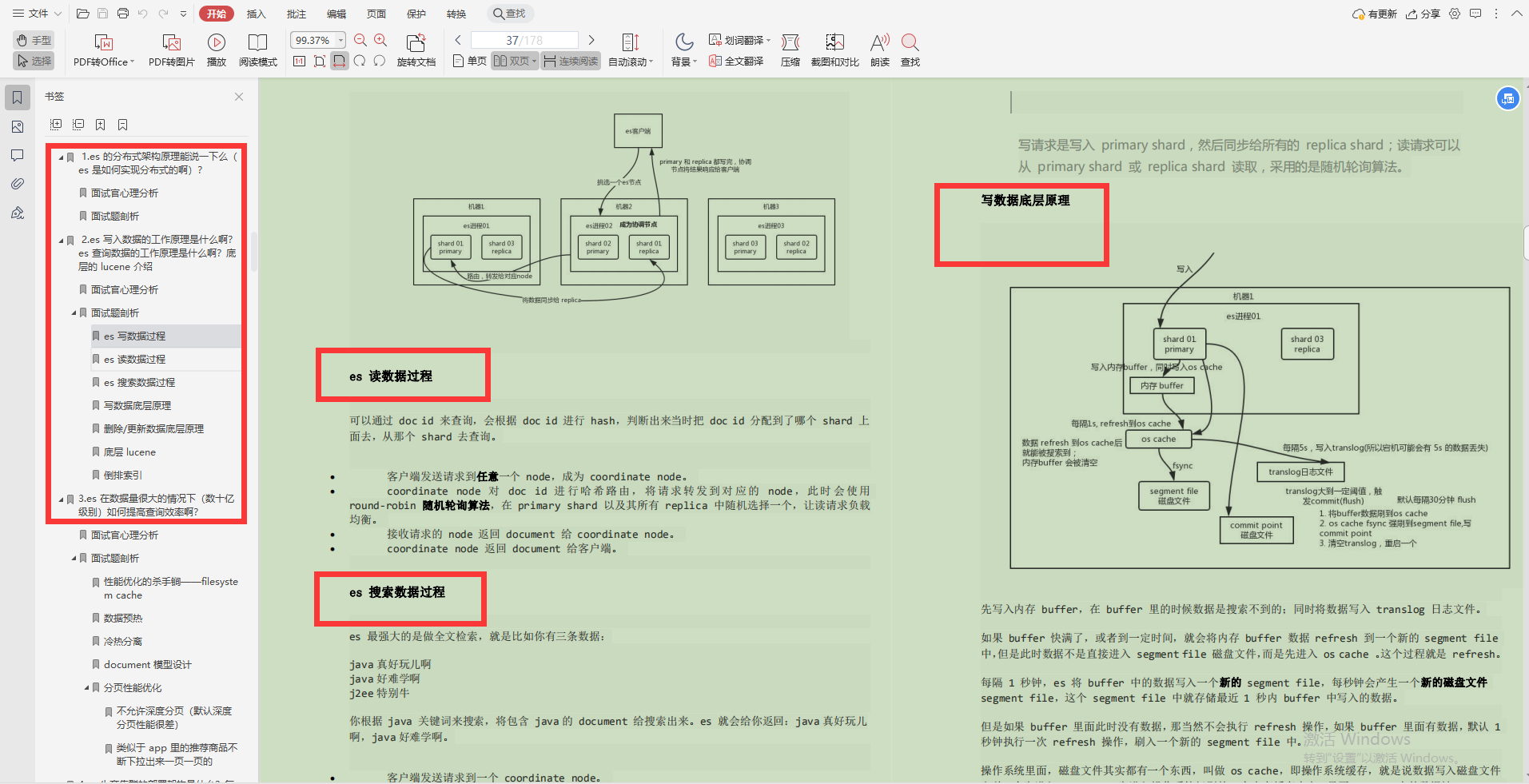Click 查找 magnifier in the ribbon
Image resolution: width=1529 pixels, height=784 pixels.
(910, 50)
